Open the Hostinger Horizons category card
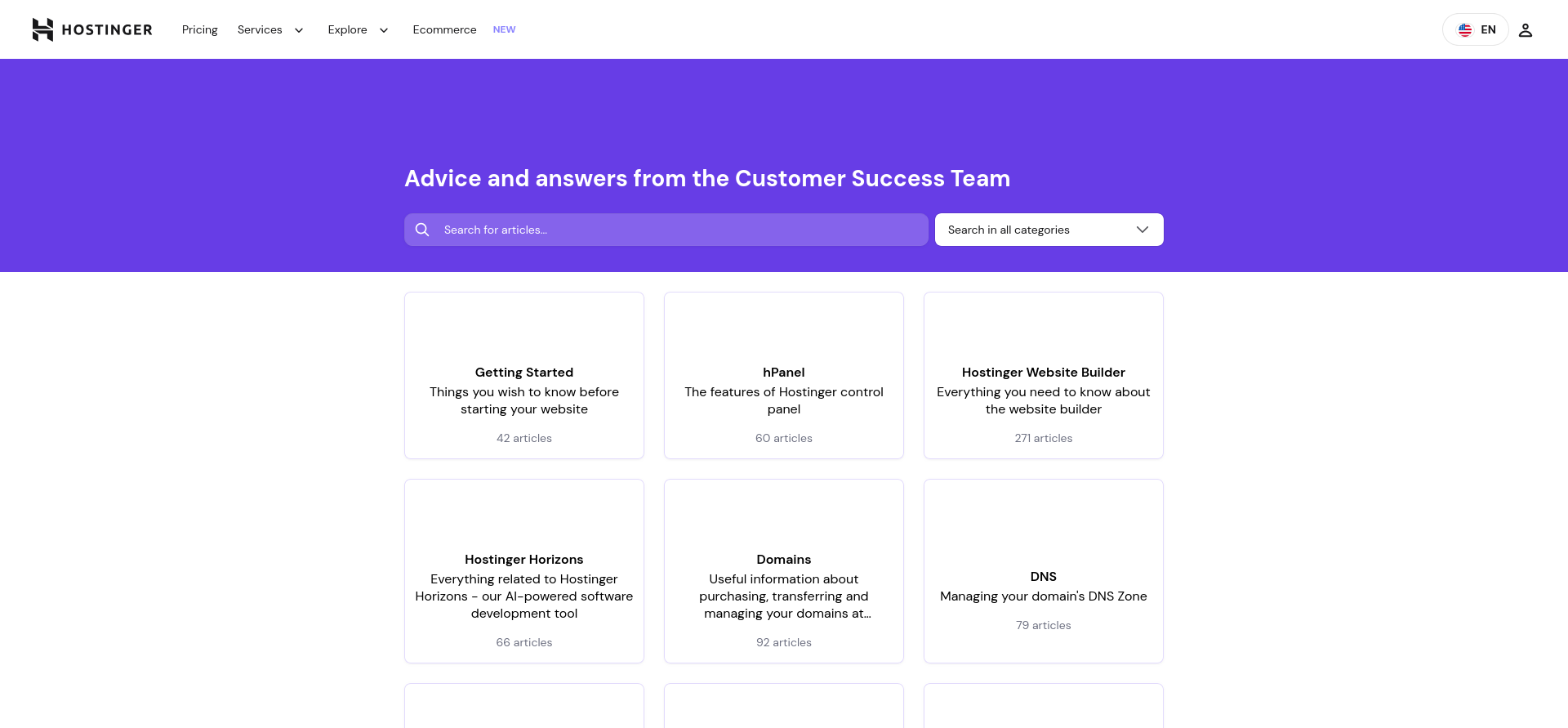This screenshot has width=1568, height=728. (x=524, y=571)
